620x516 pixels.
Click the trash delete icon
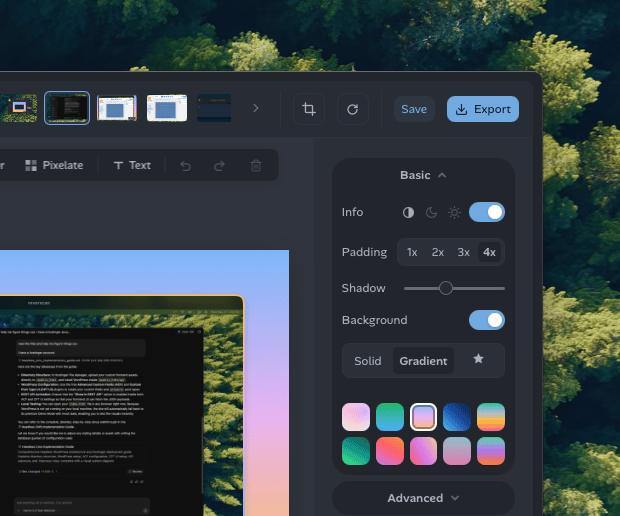pos(256,166)
